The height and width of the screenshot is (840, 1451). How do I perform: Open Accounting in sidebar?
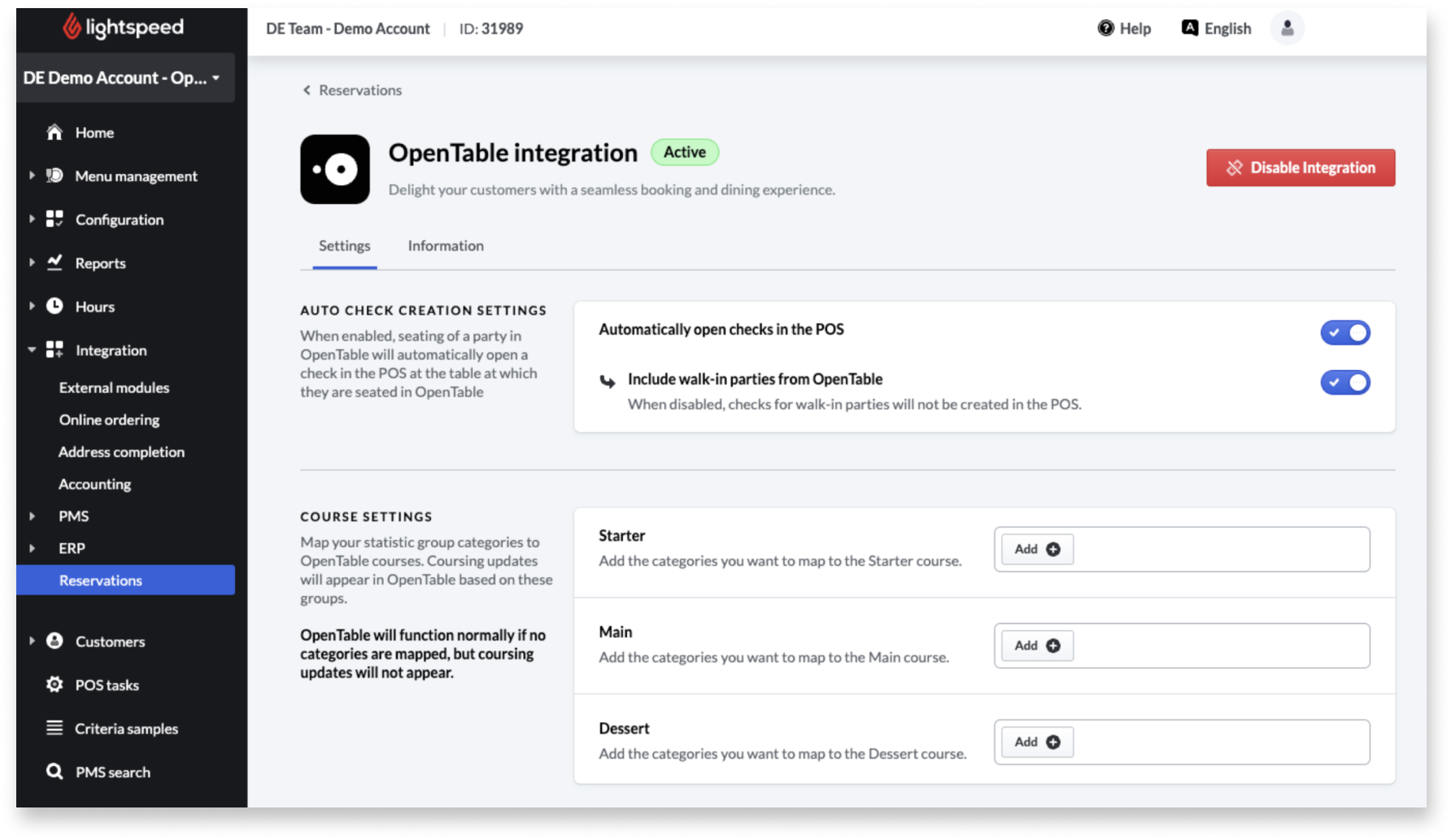point(94,484)
